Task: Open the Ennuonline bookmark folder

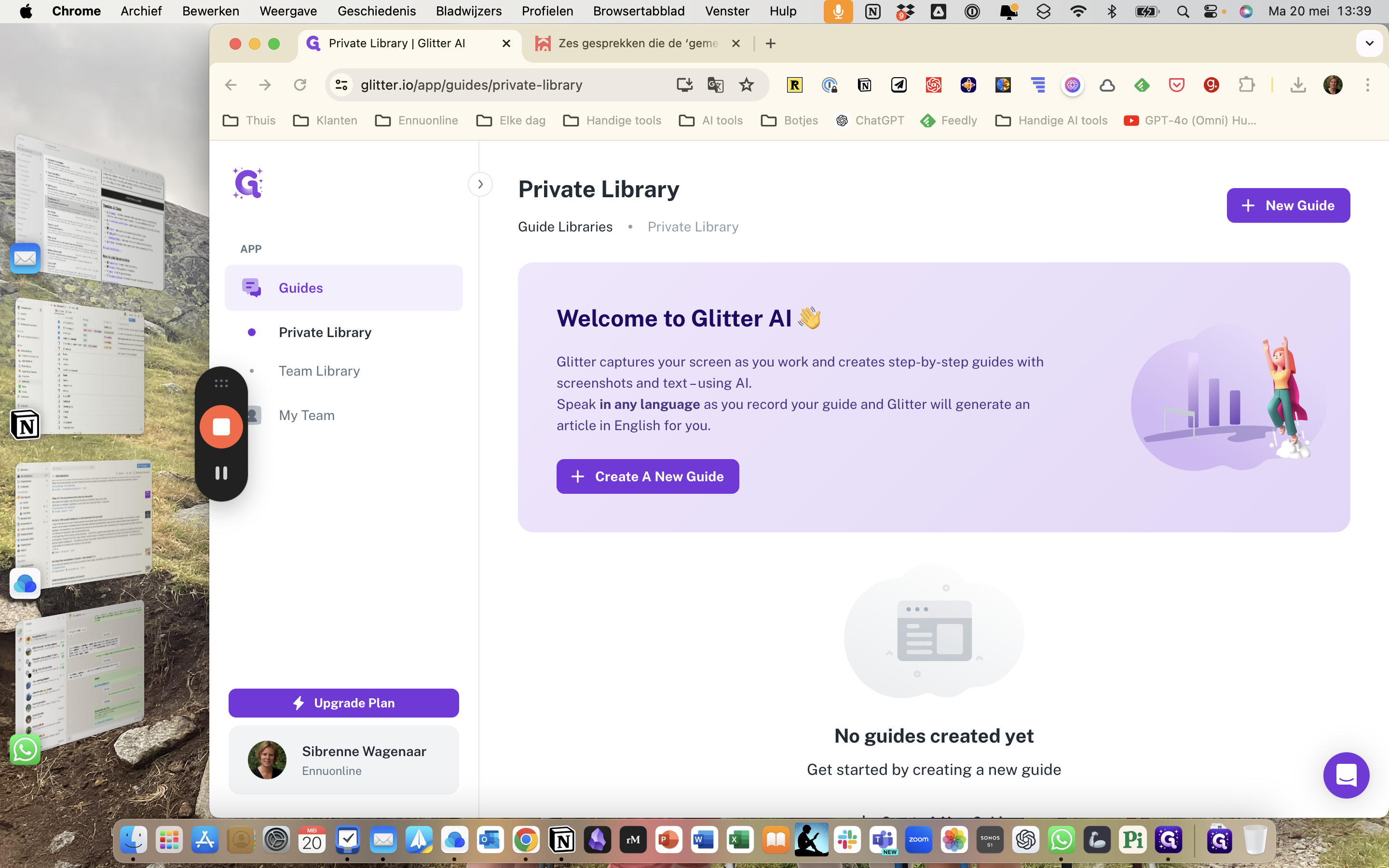Action: tap(416, 121)
